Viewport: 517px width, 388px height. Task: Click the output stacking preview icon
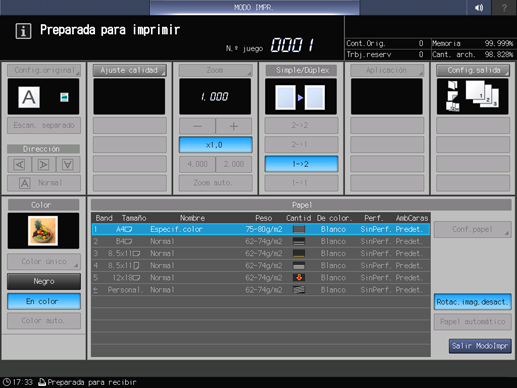472,96
